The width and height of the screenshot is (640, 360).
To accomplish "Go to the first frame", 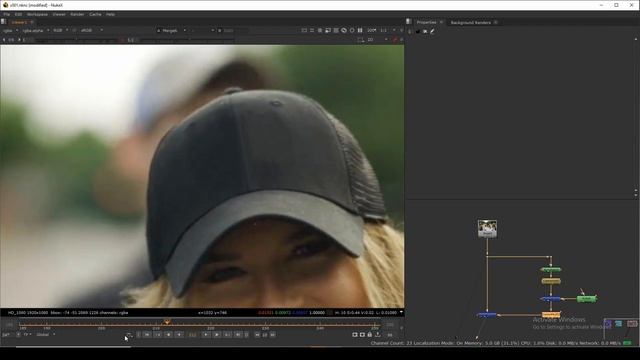I will coord(147,335).
